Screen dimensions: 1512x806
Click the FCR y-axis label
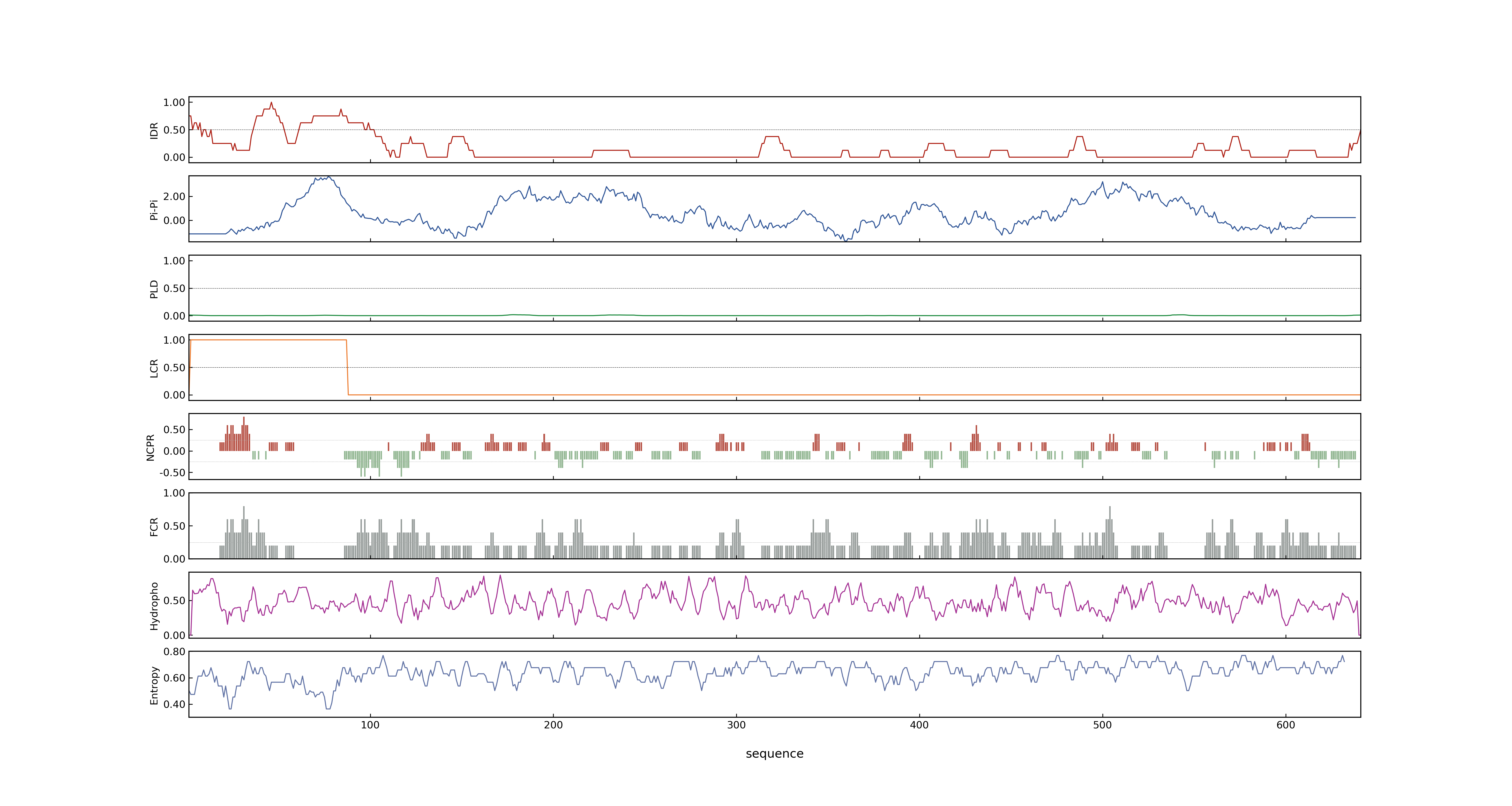(154, 526)
